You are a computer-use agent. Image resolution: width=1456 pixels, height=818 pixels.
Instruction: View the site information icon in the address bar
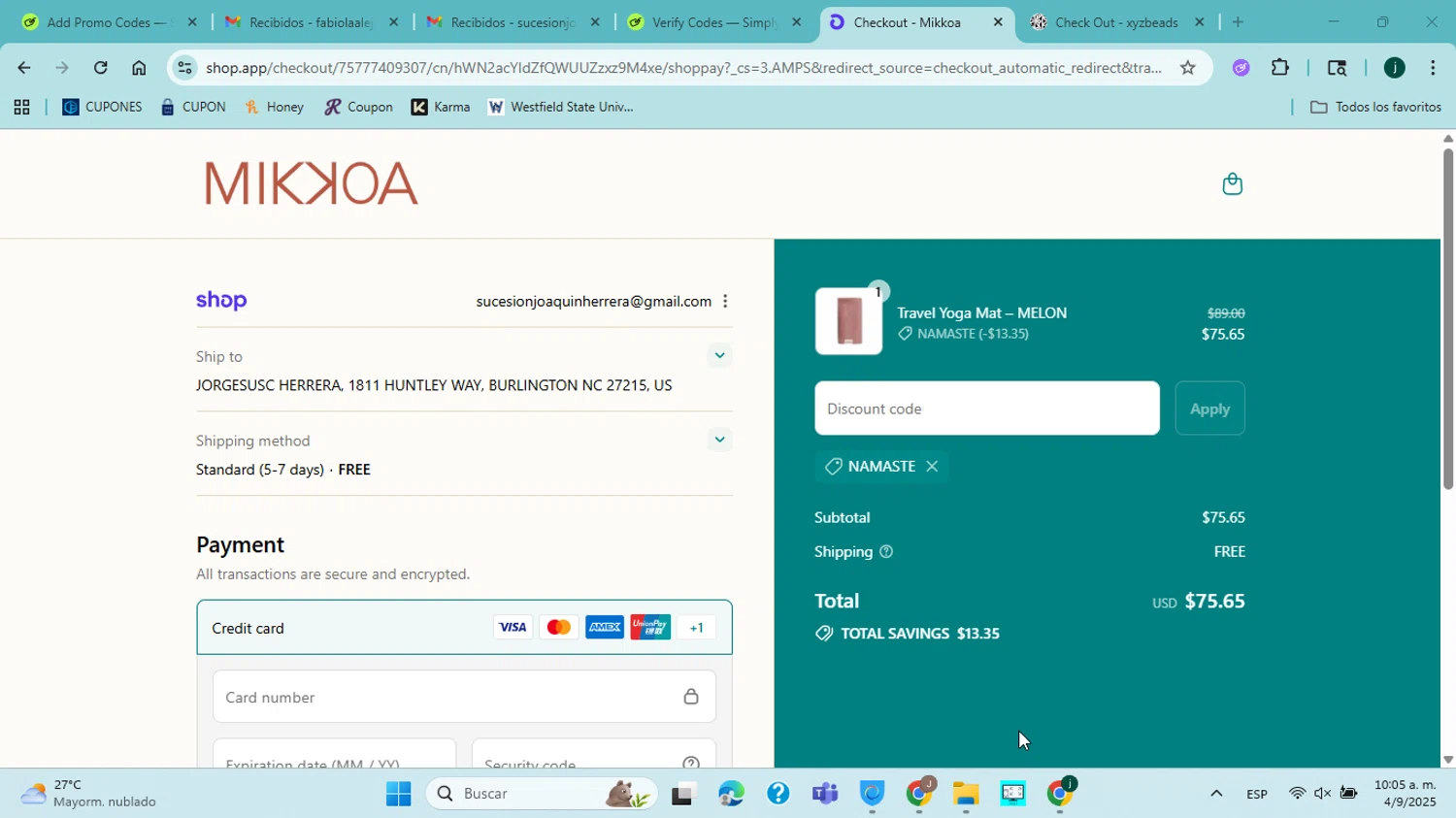pos(184,68)
